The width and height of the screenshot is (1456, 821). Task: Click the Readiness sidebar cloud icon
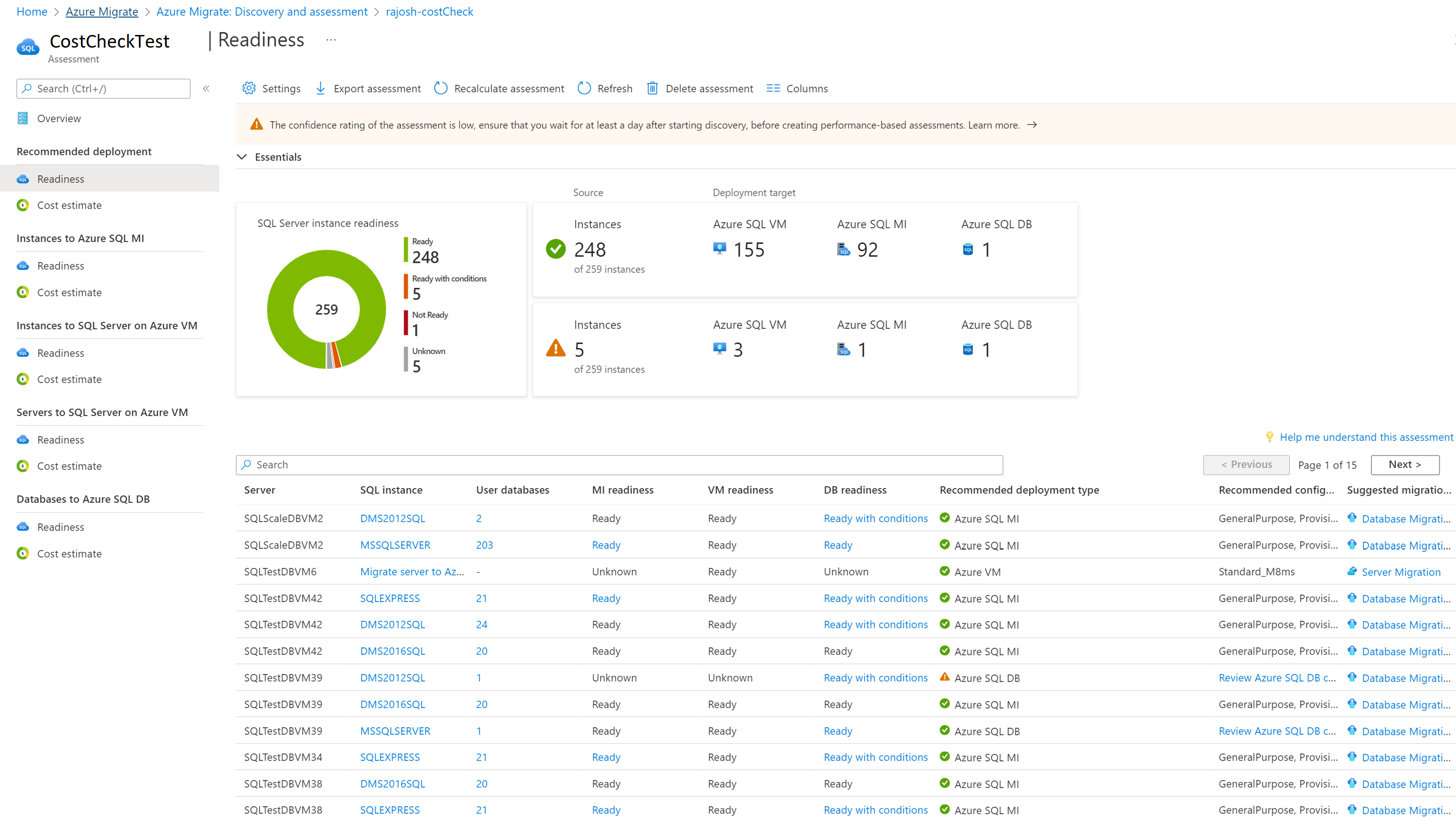[x=22, y=179]
